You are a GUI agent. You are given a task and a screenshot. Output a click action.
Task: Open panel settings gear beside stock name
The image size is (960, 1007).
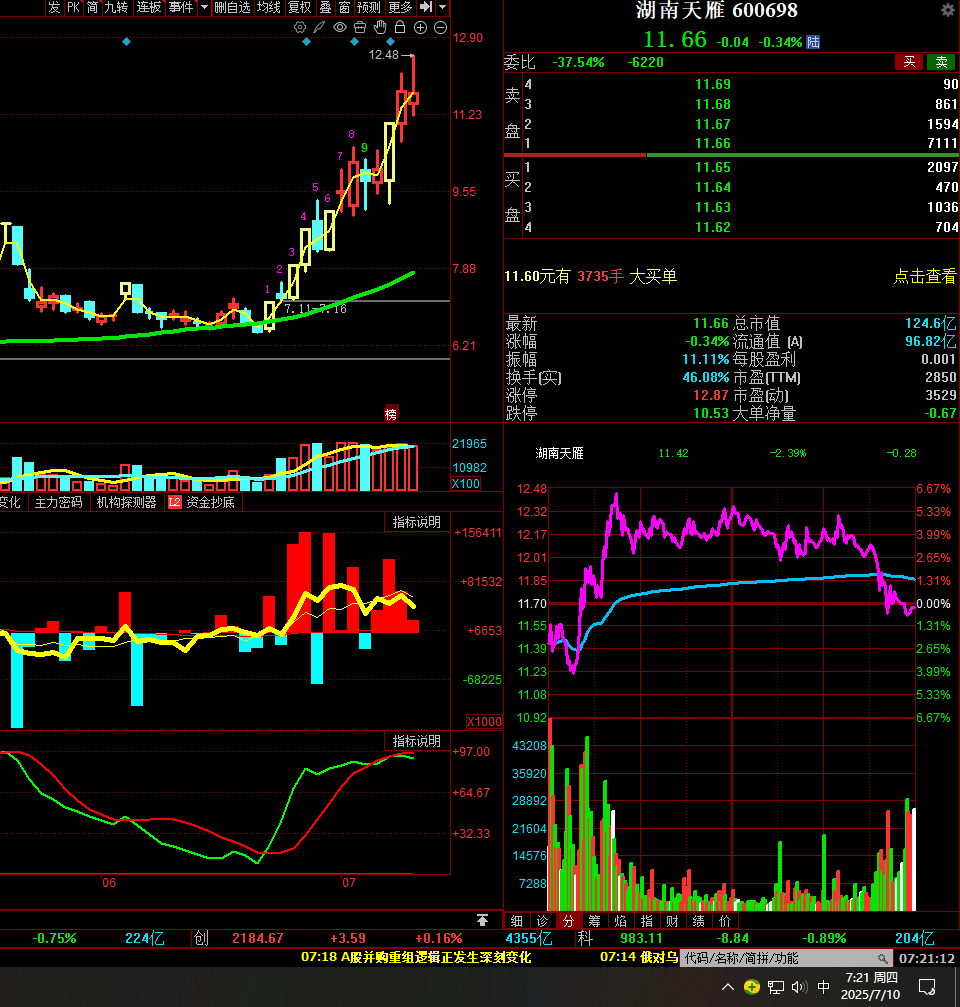[x=948, y=10]
